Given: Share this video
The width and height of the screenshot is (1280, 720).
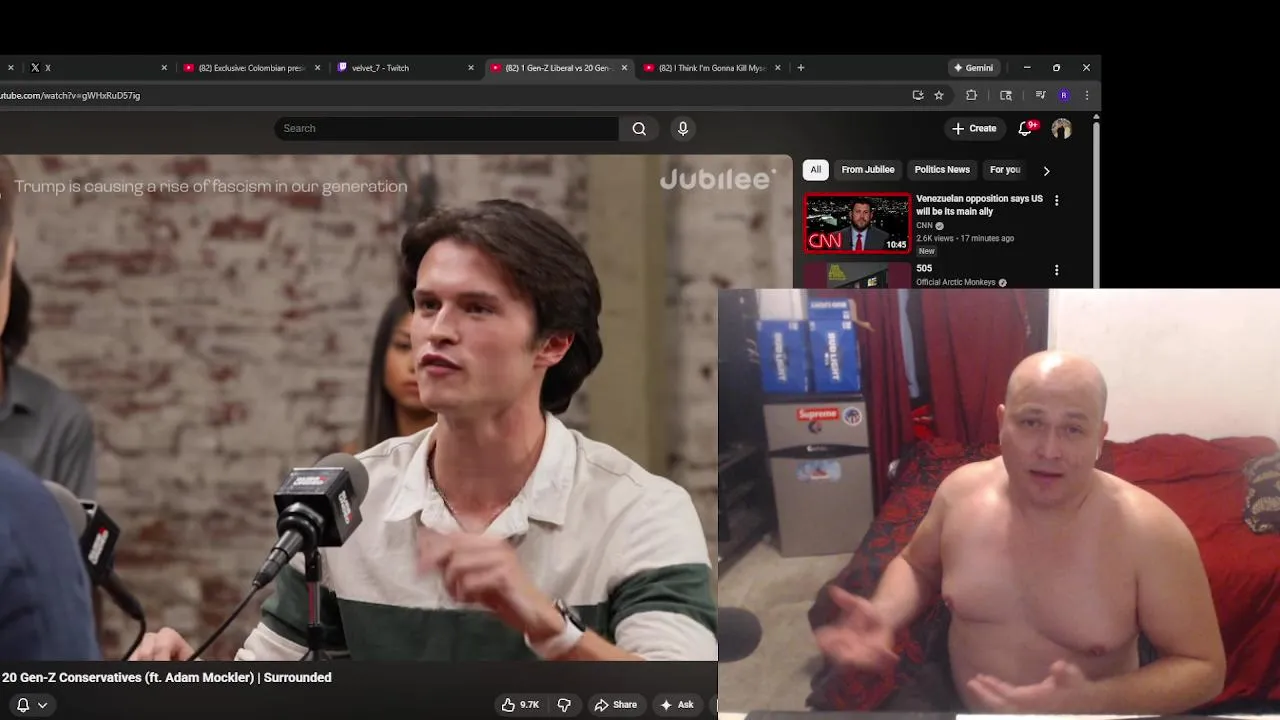Looking at the screenshot, I should (x=615, y=705).
